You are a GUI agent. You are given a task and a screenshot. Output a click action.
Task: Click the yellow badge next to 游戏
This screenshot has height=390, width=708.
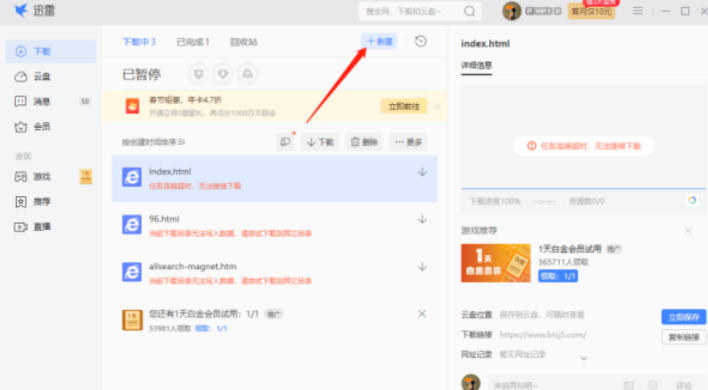pos(86,176)
